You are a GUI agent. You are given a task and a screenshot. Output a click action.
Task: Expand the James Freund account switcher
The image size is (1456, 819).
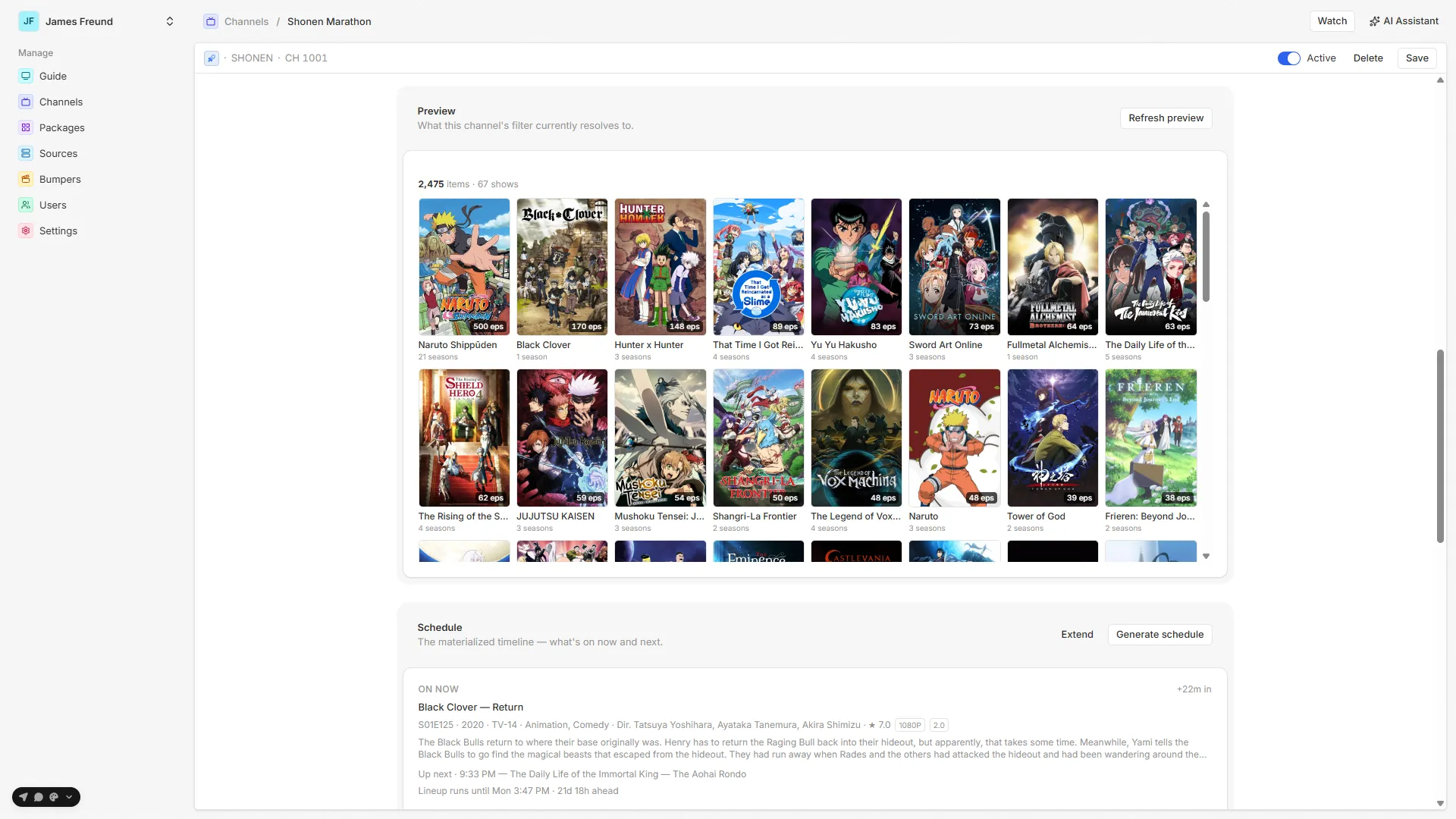click(170, 21)
